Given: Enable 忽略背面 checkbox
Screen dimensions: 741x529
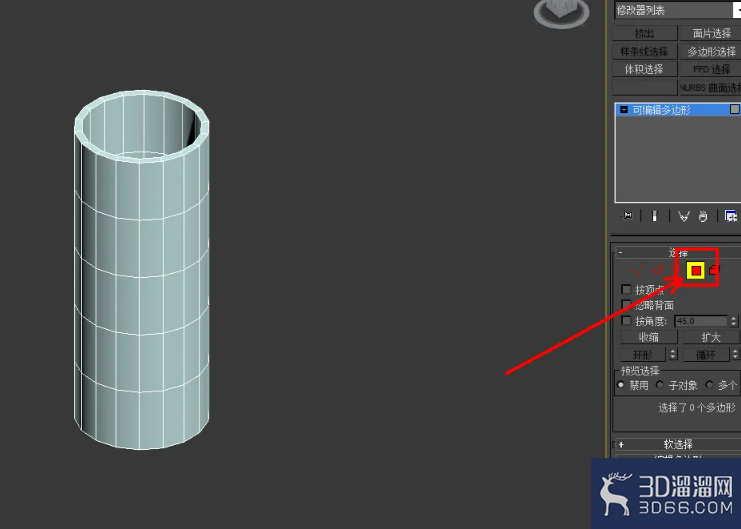Looking at the screenshot, I should 626,304.
